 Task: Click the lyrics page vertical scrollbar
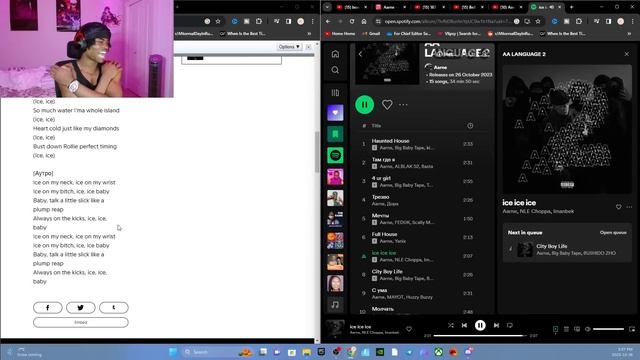pos(317,152)
